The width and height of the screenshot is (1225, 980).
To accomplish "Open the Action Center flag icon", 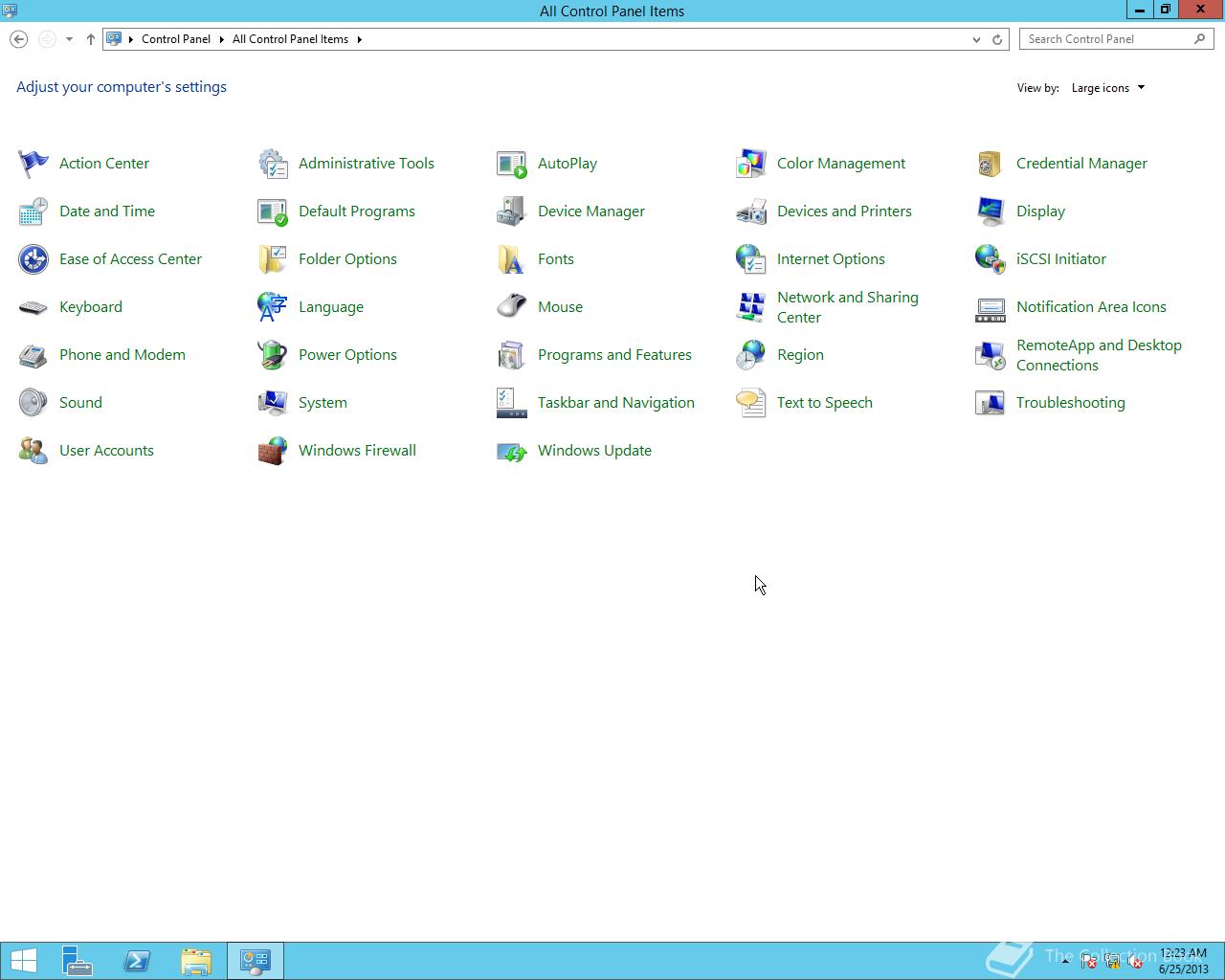I will (x=33, y=164).
